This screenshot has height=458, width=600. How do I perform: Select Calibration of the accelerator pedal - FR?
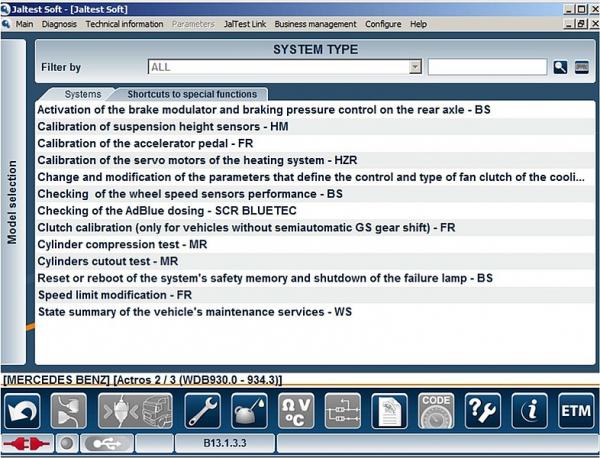tap(315, 143)
